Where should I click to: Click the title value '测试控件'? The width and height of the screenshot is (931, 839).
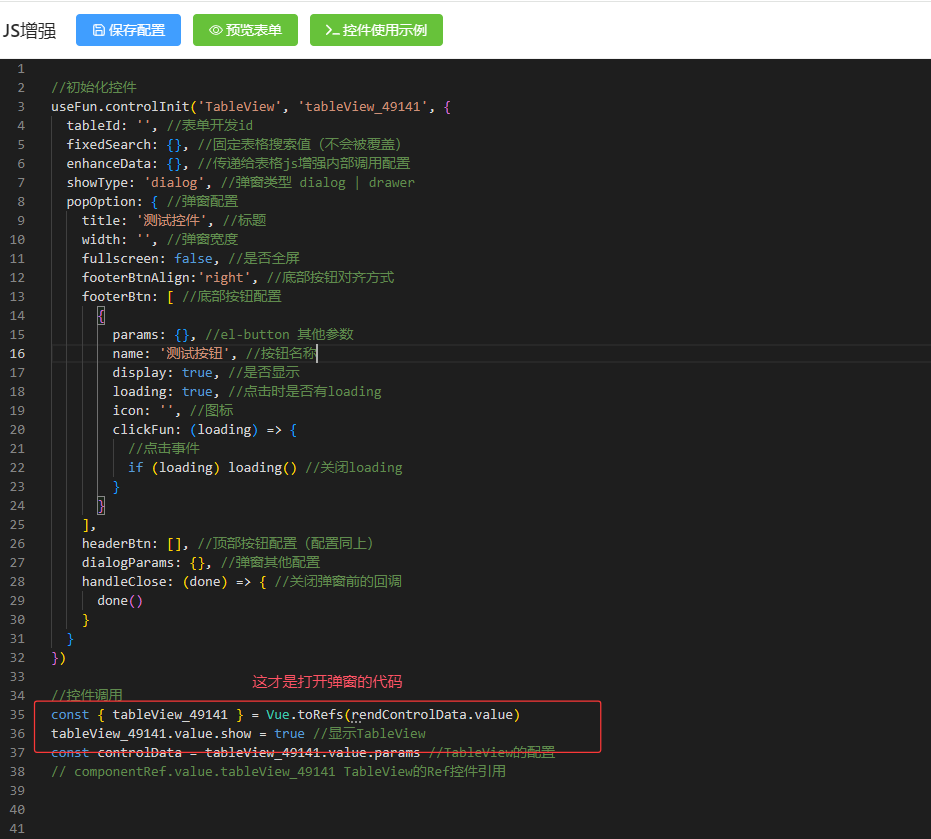tap(172, 220)
